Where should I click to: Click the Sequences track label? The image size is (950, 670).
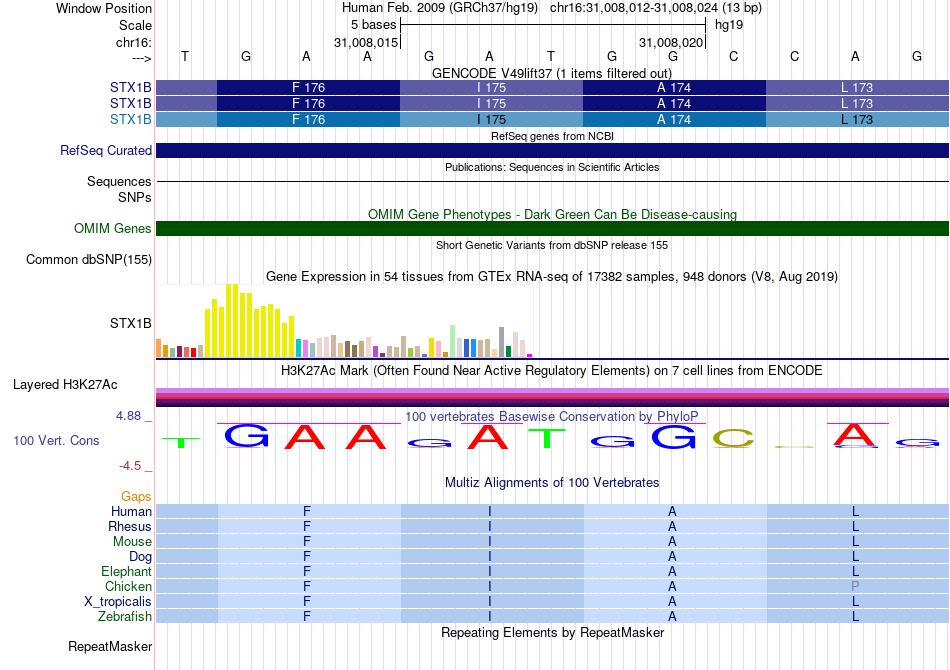[119, 181]
